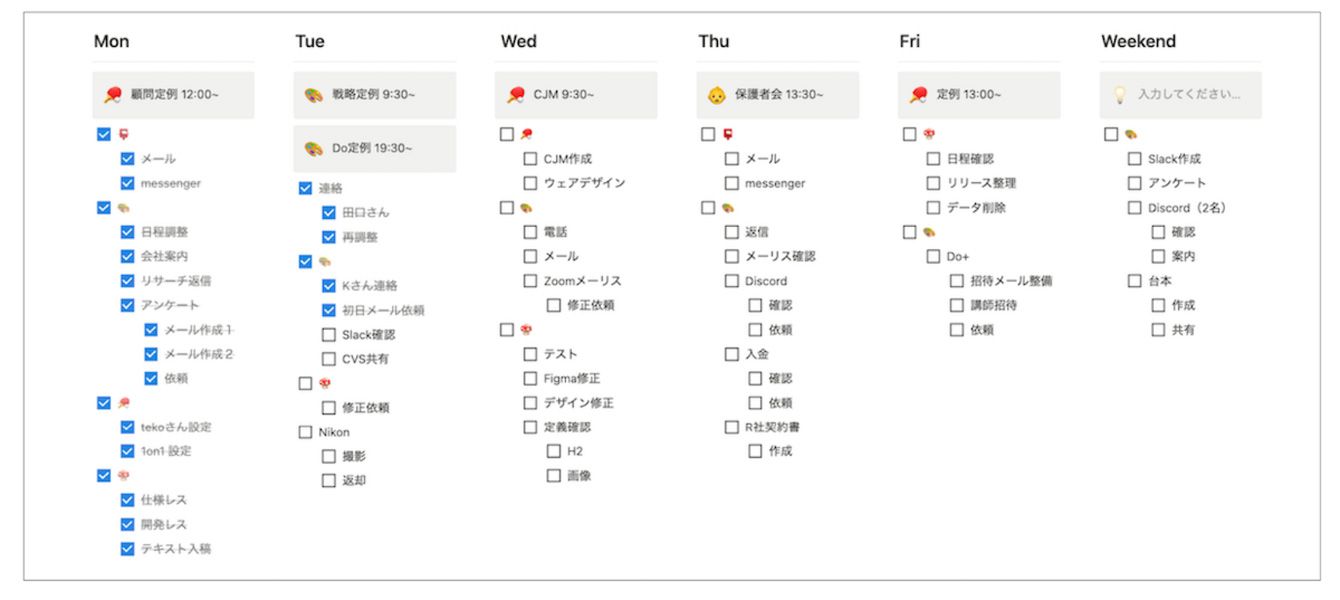1340x600 pixels.
Task: Tick the Discord（2名）checkbox in Weekend
Action: tap(1135, 208)
